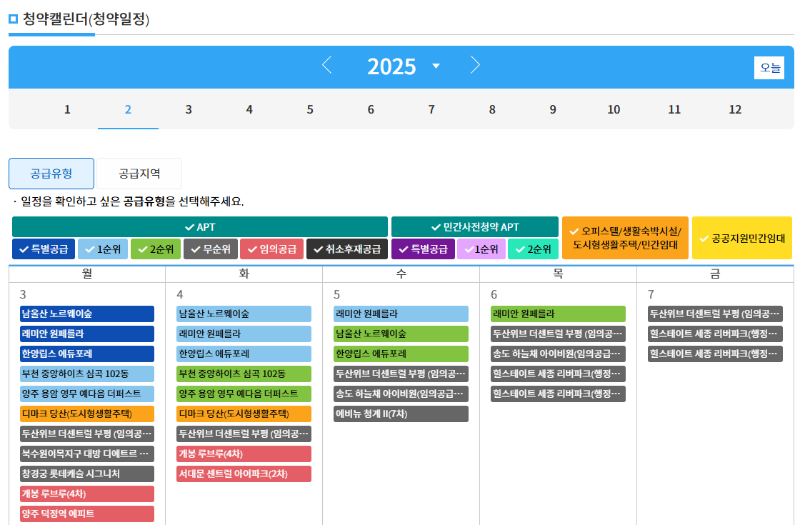
Task: Go to next year arrow
Action: click(475, 65)
